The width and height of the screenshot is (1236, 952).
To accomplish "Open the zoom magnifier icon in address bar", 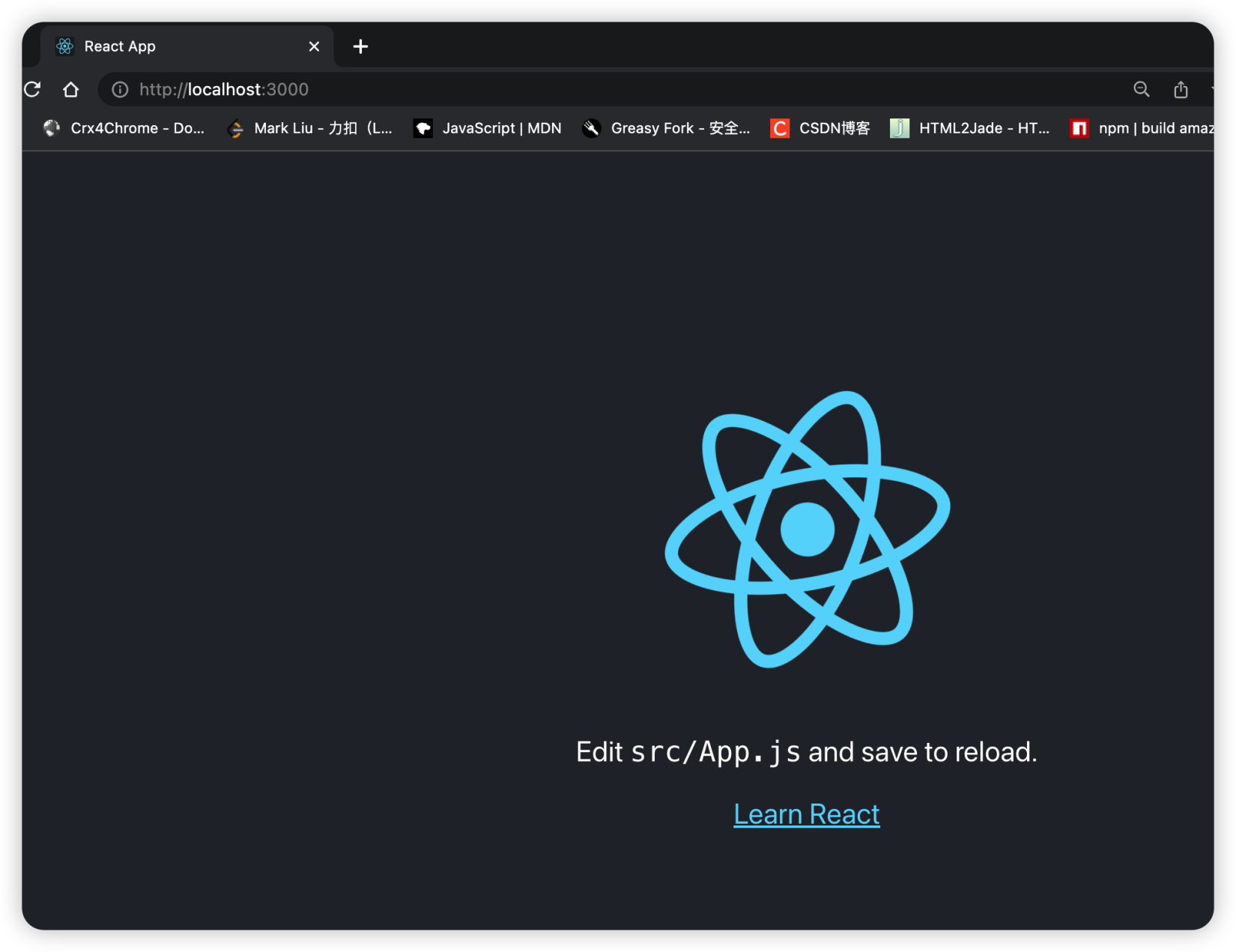I will click(1141, 89).
